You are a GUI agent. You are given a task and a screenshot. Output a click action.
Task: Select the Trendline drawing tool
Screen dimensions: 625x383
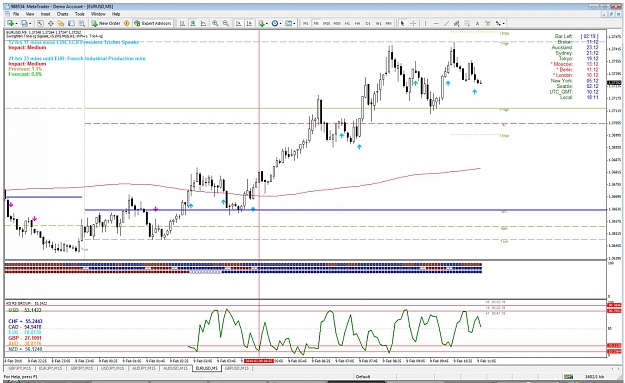(x=446, y=24)
